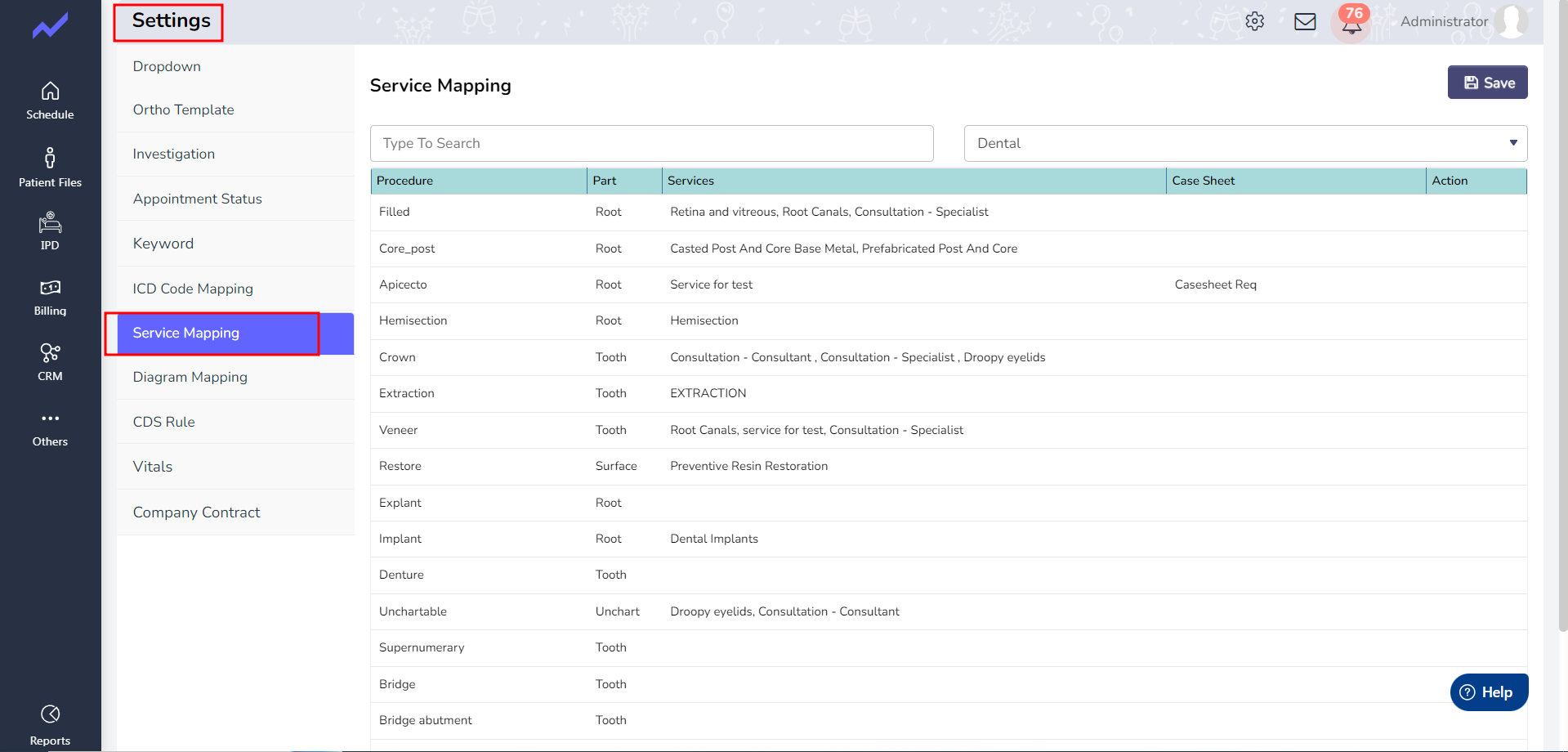Click the Settings page title

[171, 20]
